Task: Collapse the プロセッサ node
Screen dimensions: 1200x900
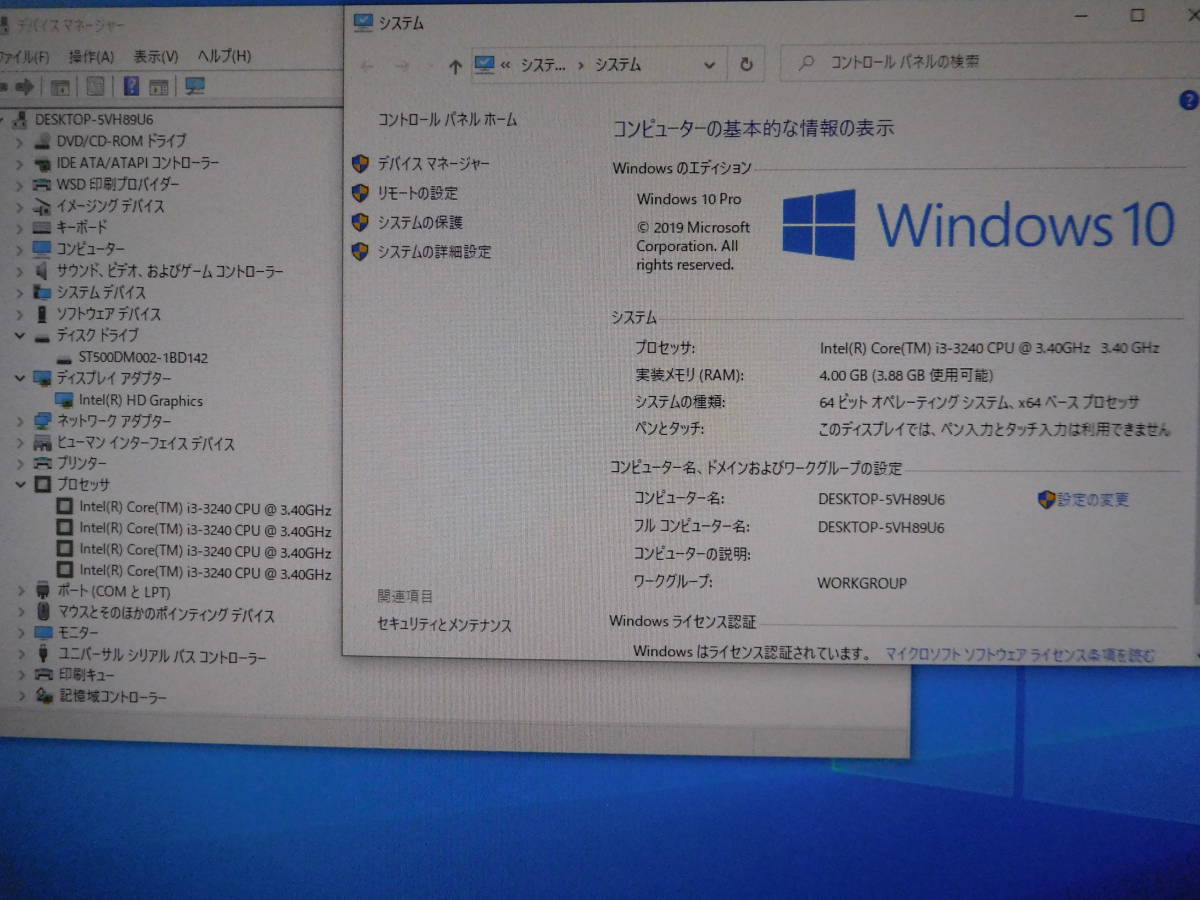Action: [x=19, y=485]
